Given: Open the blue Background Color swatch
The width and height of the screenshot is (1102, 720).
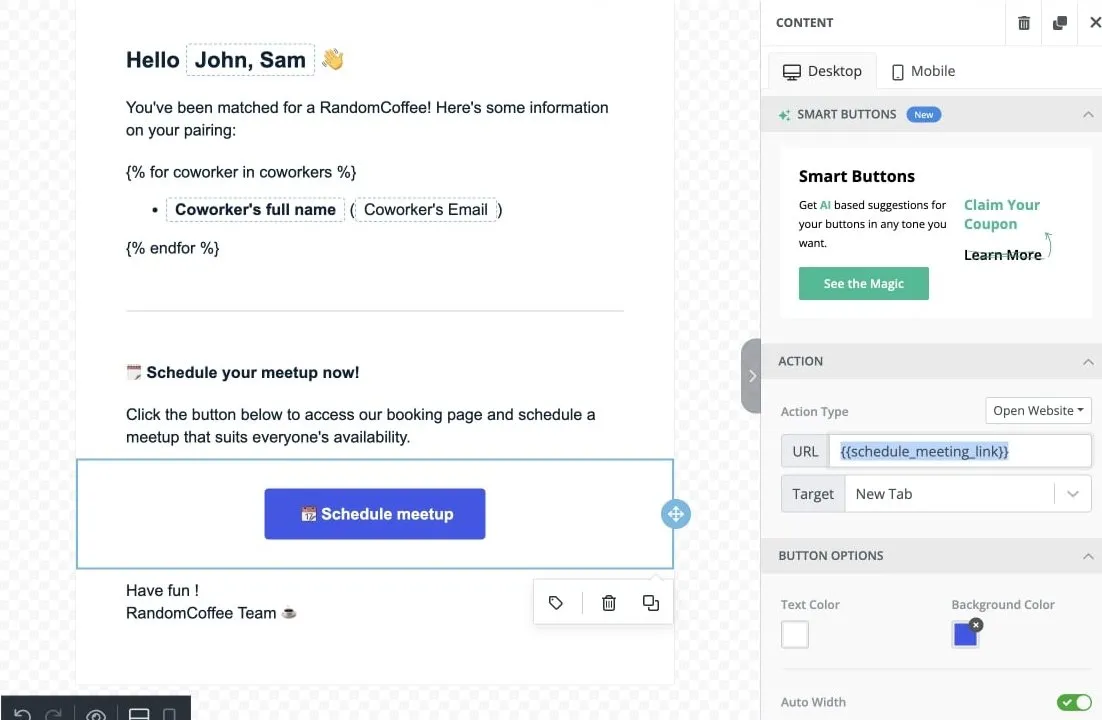Looking at the screenshot, I should click(x=964, y=636).
